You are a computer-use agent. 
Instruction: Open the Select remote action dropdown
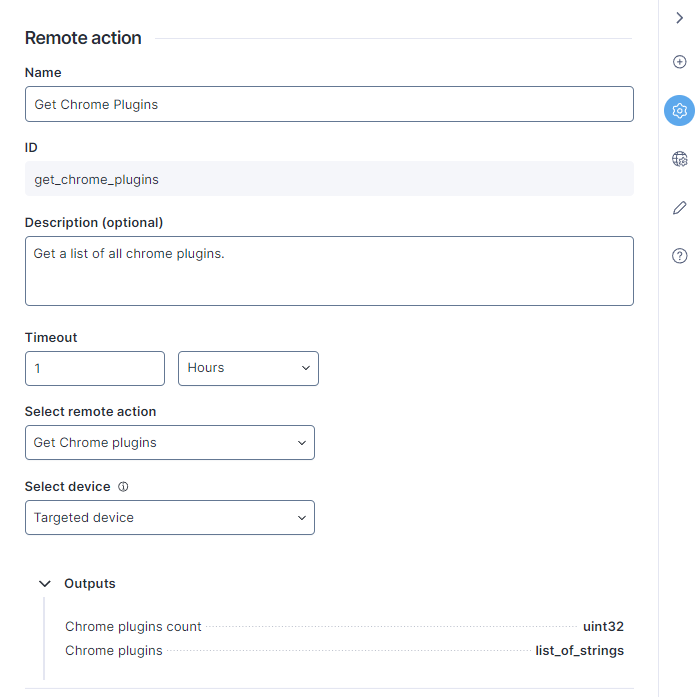point(170,443)
